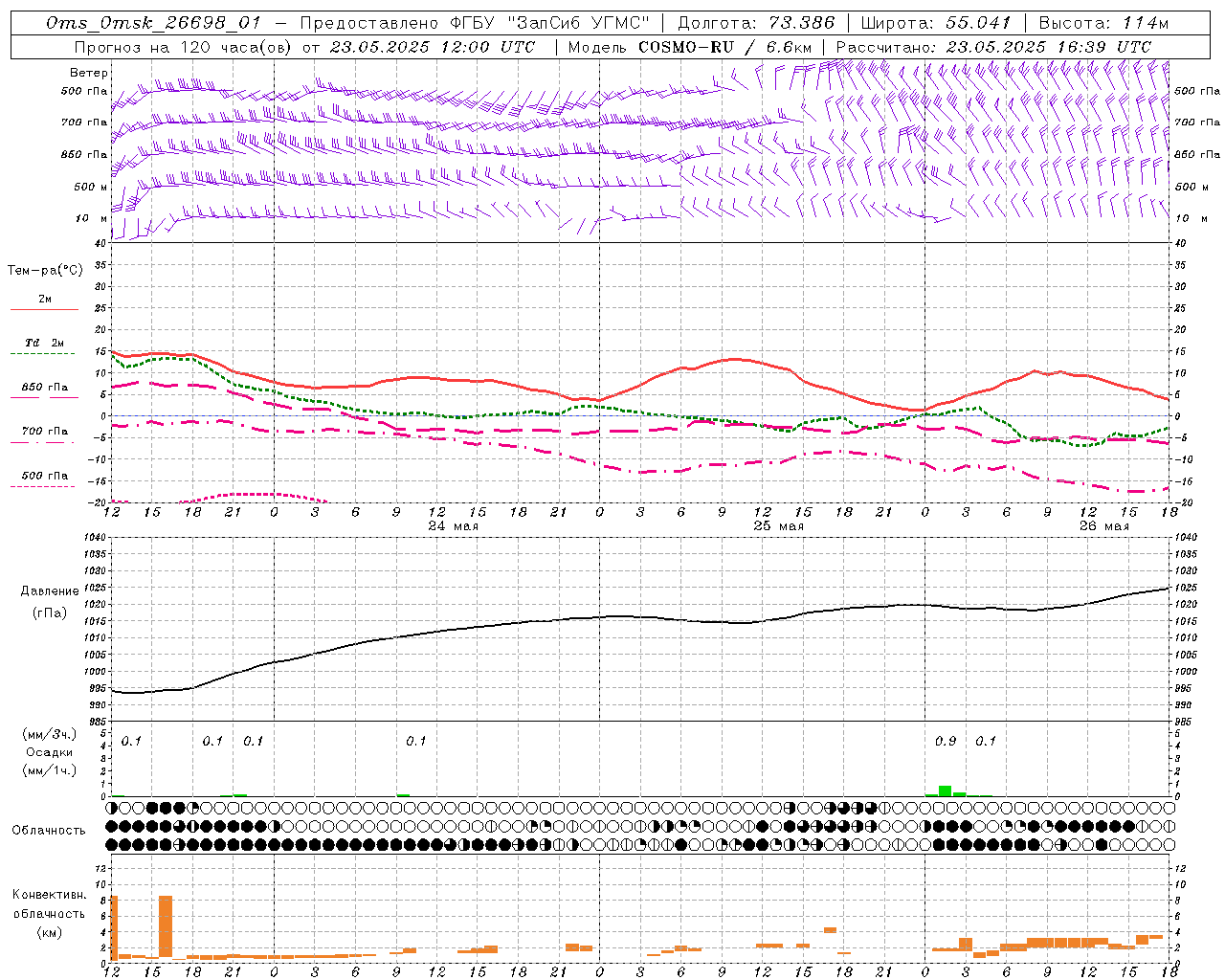
Task: Click the 24 мая date label
Action: 454,526
